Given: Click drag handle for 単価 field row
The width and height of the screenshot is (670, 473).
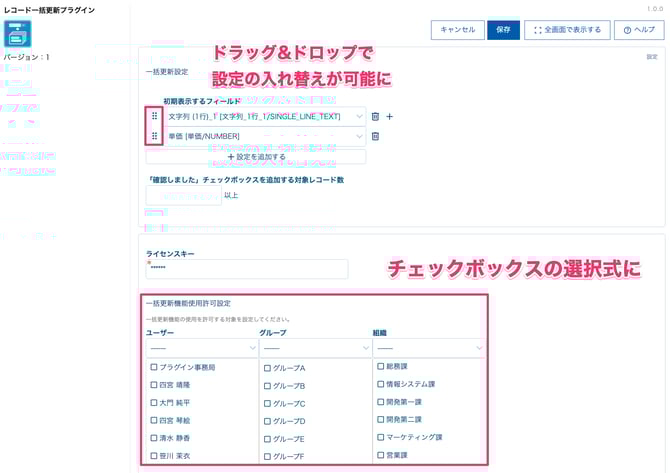Looking at the screenshot, I should (154, 136).
